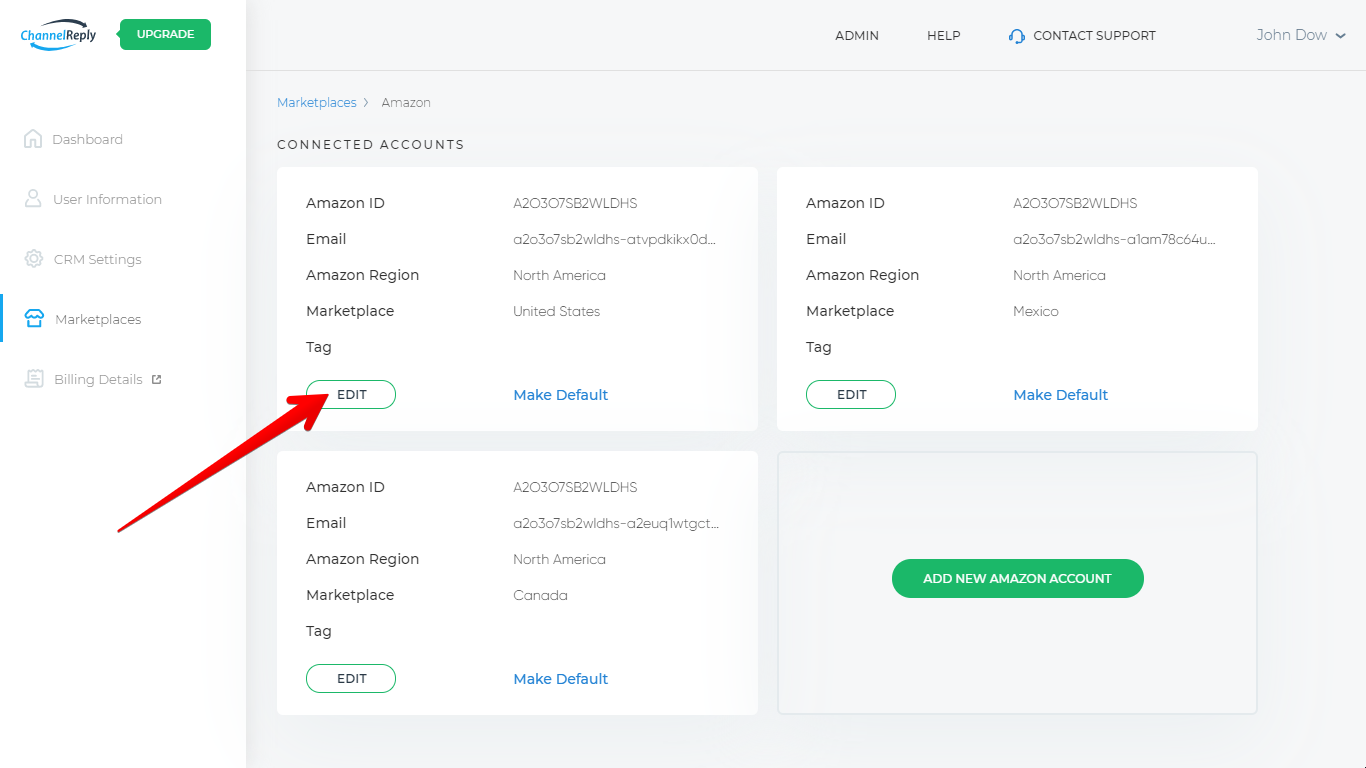Click the ChannelReply logo
1366x768 pixels.
58,35
